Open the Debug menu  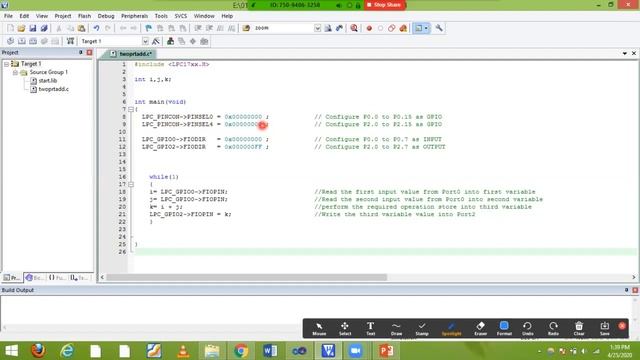click(106, 16)
